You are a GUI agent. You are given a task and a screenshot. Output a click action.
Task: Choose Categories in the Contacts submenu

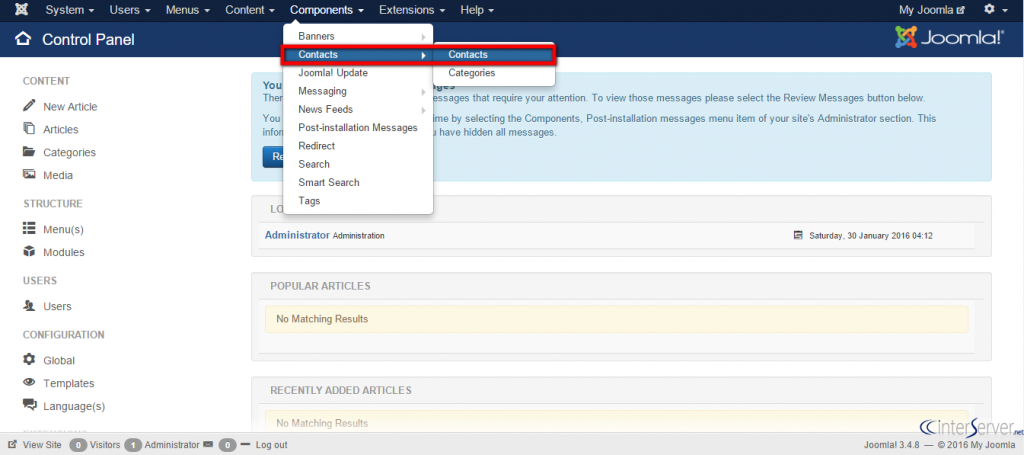tap(494, 73)
